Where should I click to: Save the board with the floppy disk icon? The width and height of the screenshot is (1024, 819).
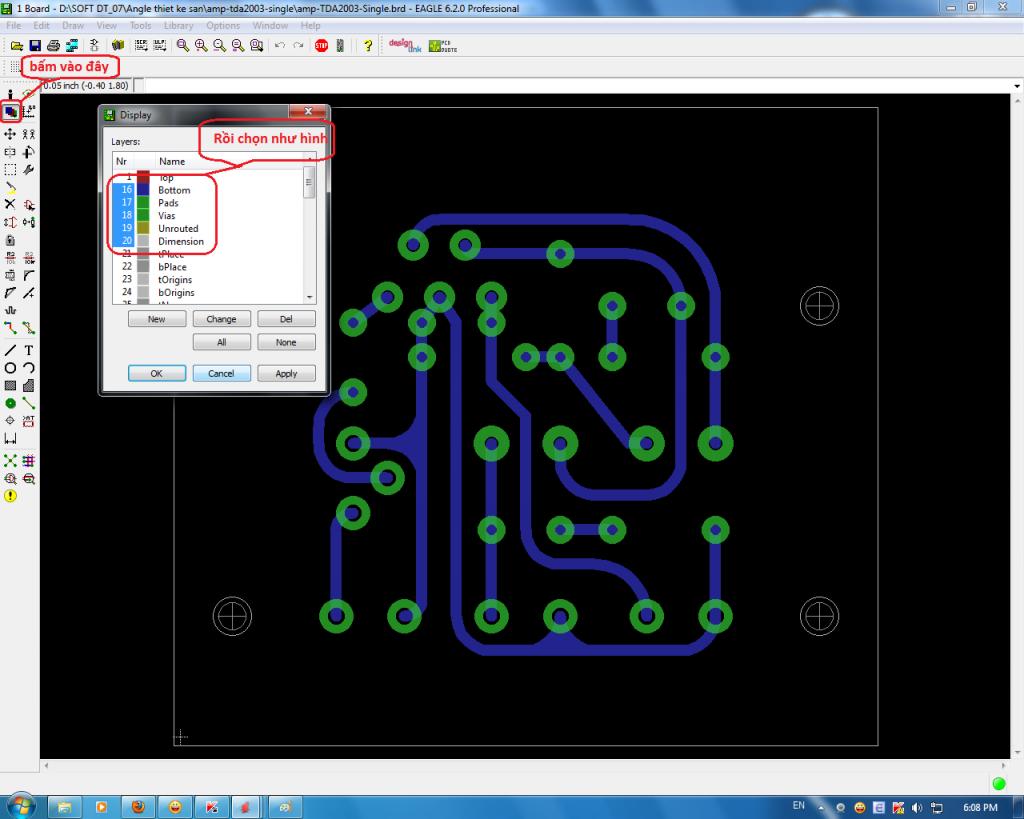pyautogui.click(x=35, y=46)
